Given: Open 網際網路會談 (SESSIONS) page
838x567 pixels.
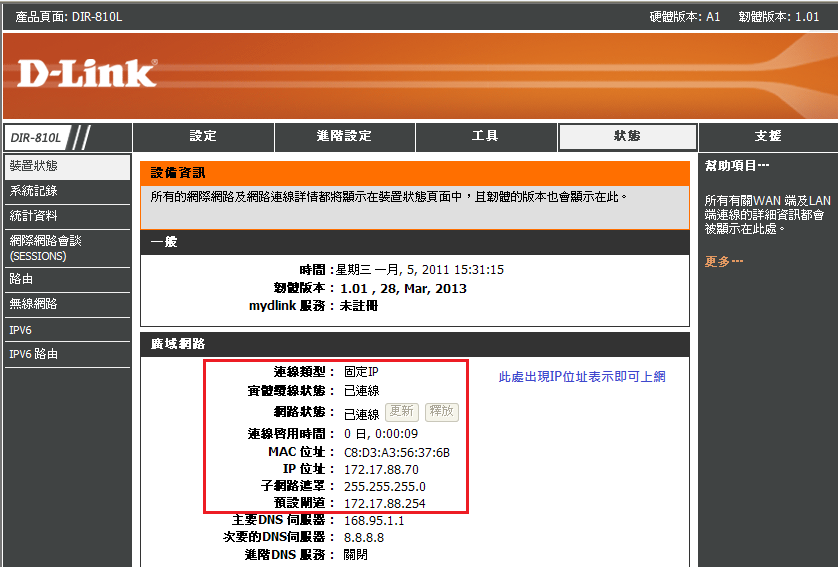Looking at the screenshot, I should 67,248.
